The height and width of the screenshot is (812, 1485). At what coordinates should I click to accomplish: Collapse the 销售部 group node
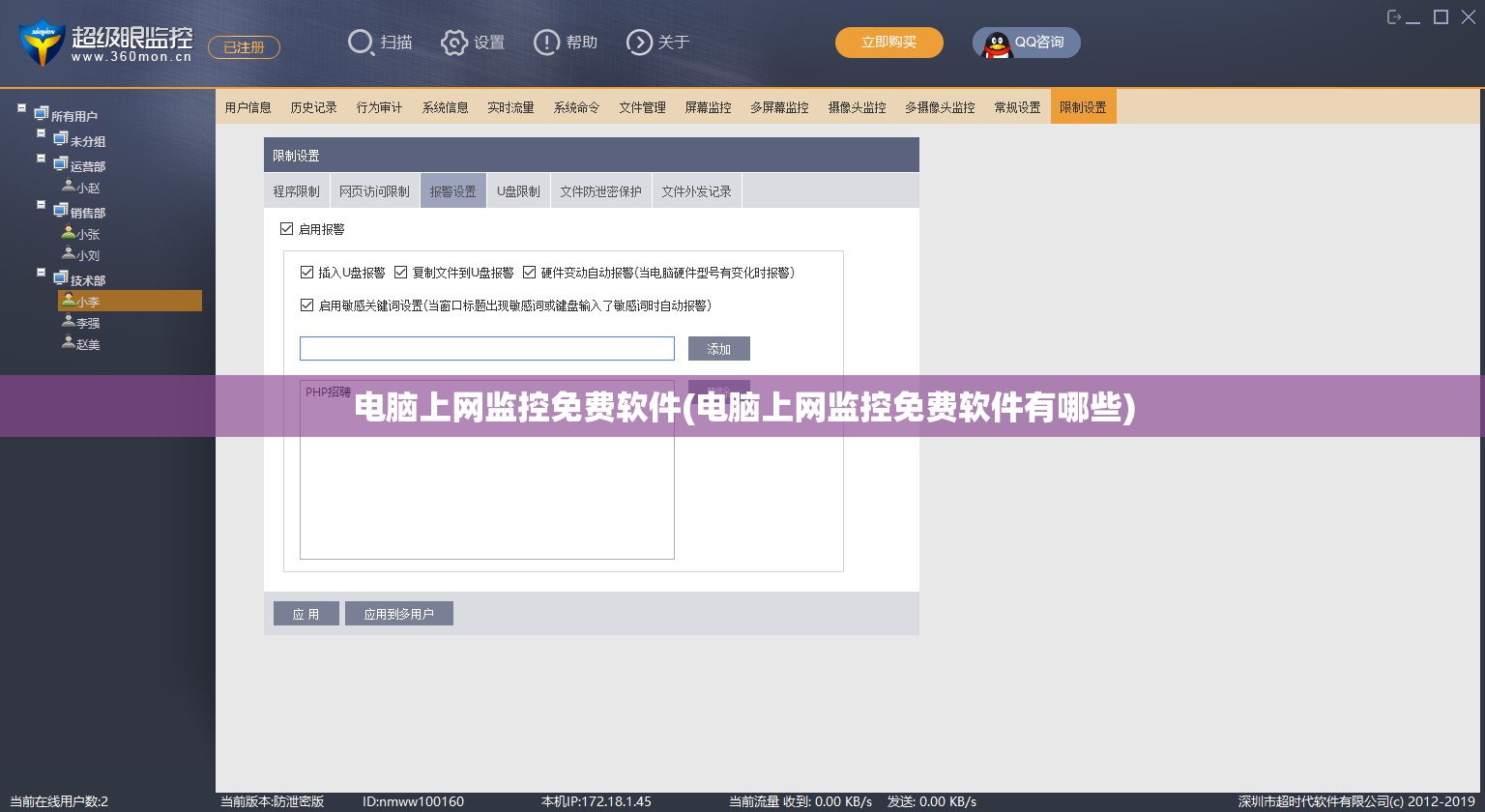pos(41,205)
